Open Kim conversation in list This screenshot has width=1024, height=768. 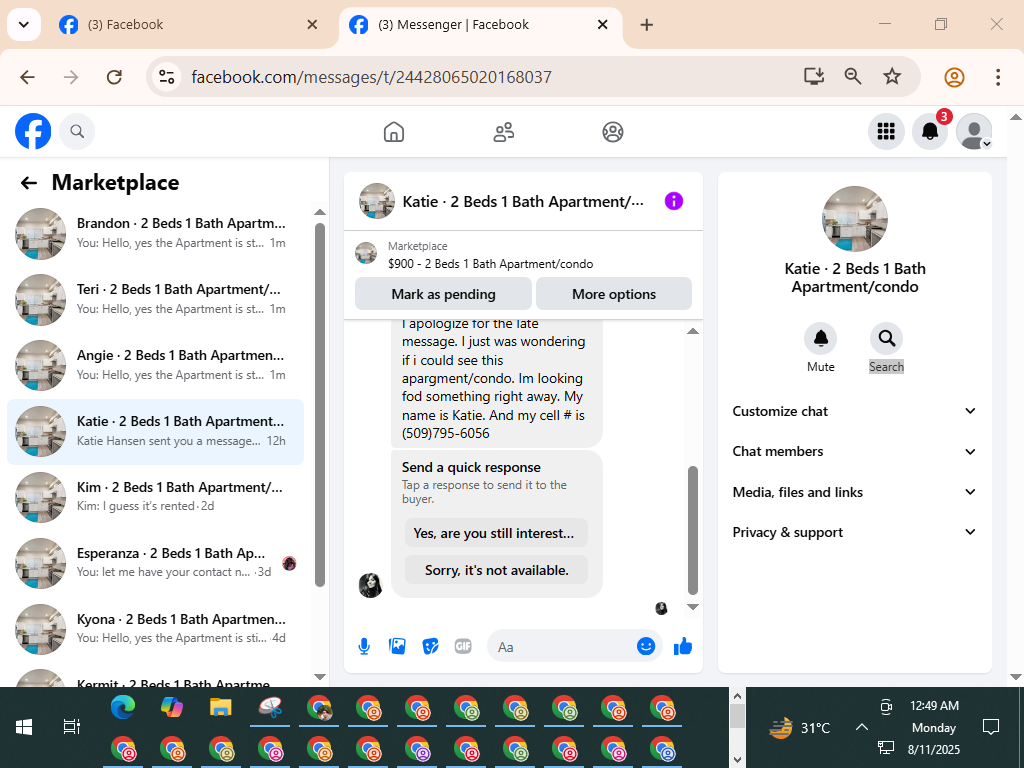(155, 497)
